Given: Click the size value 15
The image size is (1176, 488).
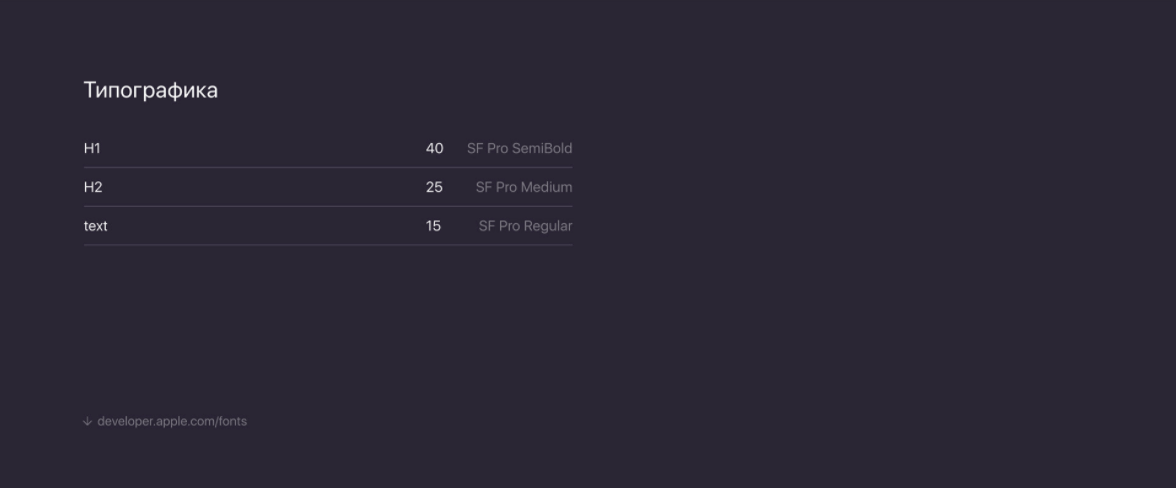Looking at the screenshot, I should 433,227.
